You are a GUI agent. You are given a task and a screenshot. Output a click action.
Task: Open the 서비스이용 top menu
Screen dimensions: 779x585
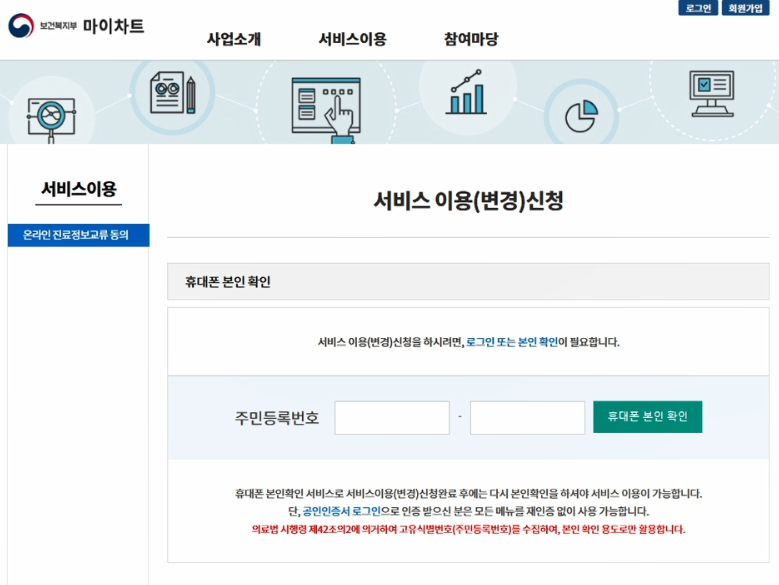[352, 39]
